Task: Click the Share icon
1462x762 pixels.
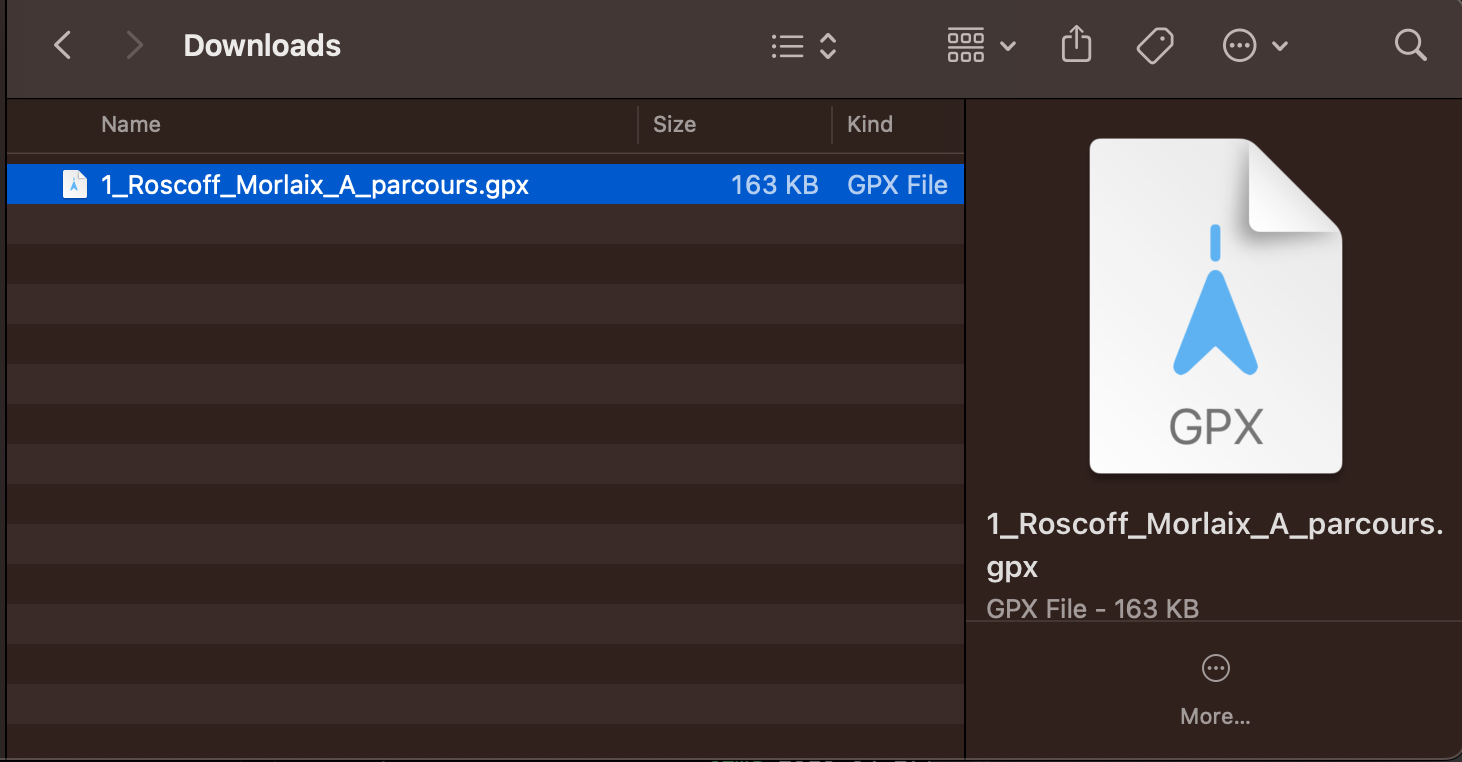Action: (1076, 45)
